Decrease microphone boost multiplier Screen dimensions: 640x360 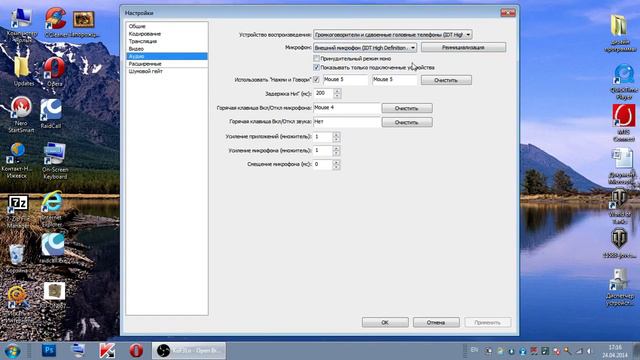click(336, 153)
